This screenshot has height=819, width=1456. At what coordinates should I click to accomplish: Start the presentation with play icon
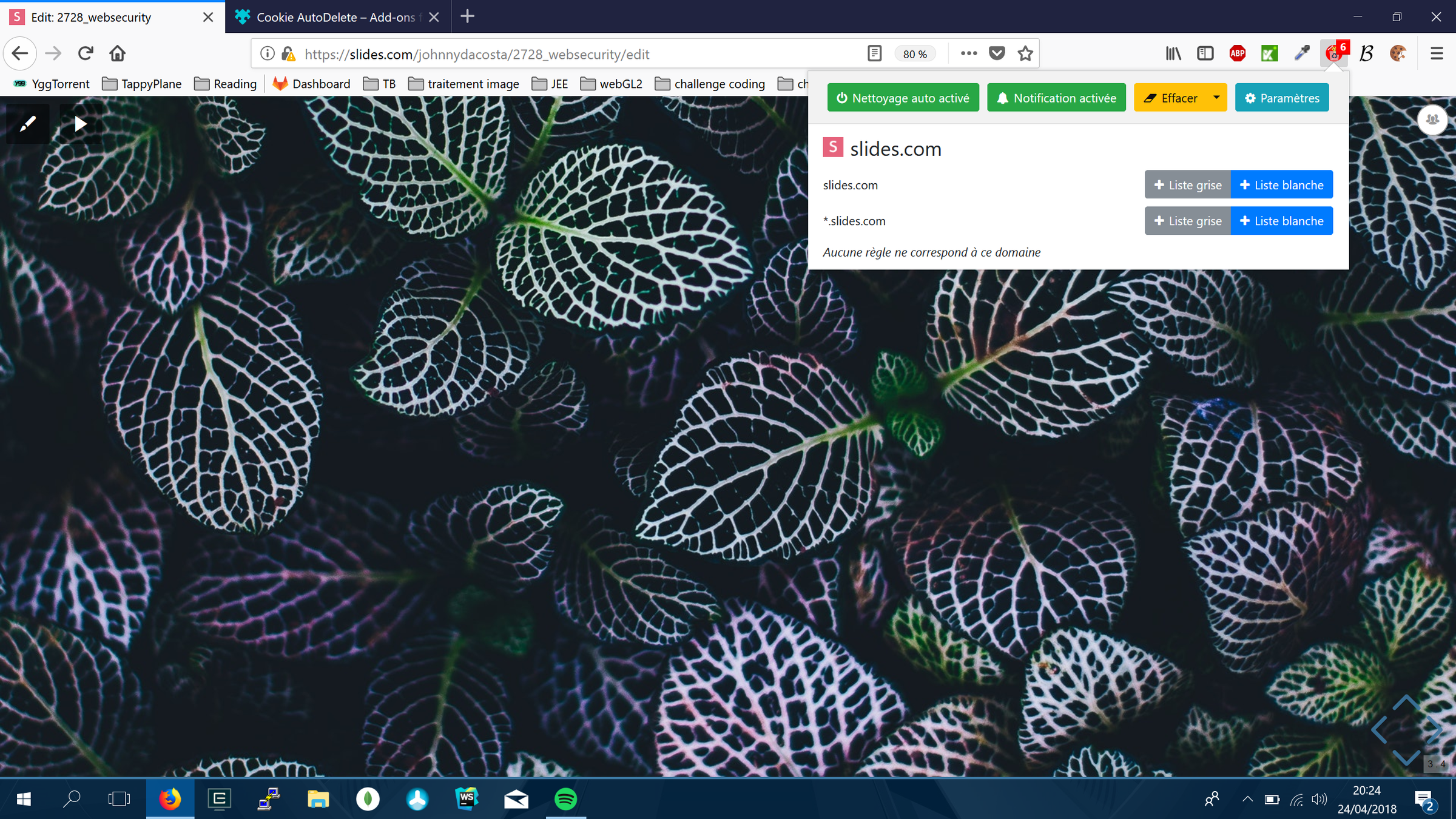[80, 124]
